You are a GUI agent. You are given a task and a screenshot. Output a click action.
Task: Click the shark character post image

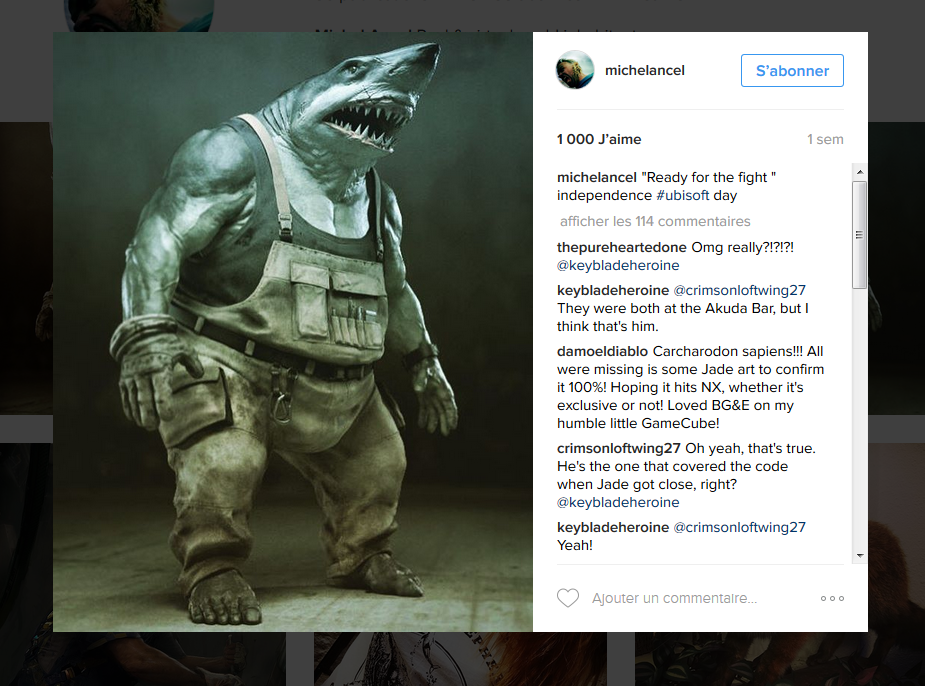tap(292, 332)
